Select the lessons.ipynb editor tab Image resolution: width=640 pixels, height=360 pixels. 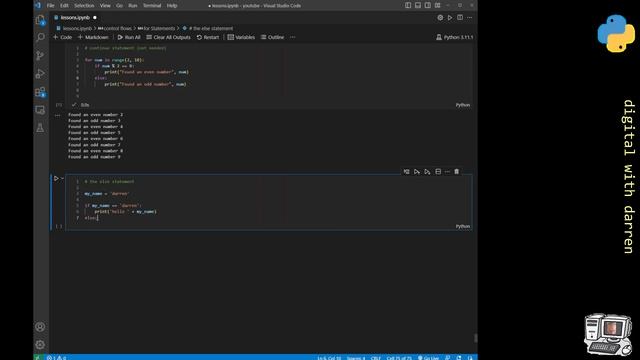[x=75, y=18]
